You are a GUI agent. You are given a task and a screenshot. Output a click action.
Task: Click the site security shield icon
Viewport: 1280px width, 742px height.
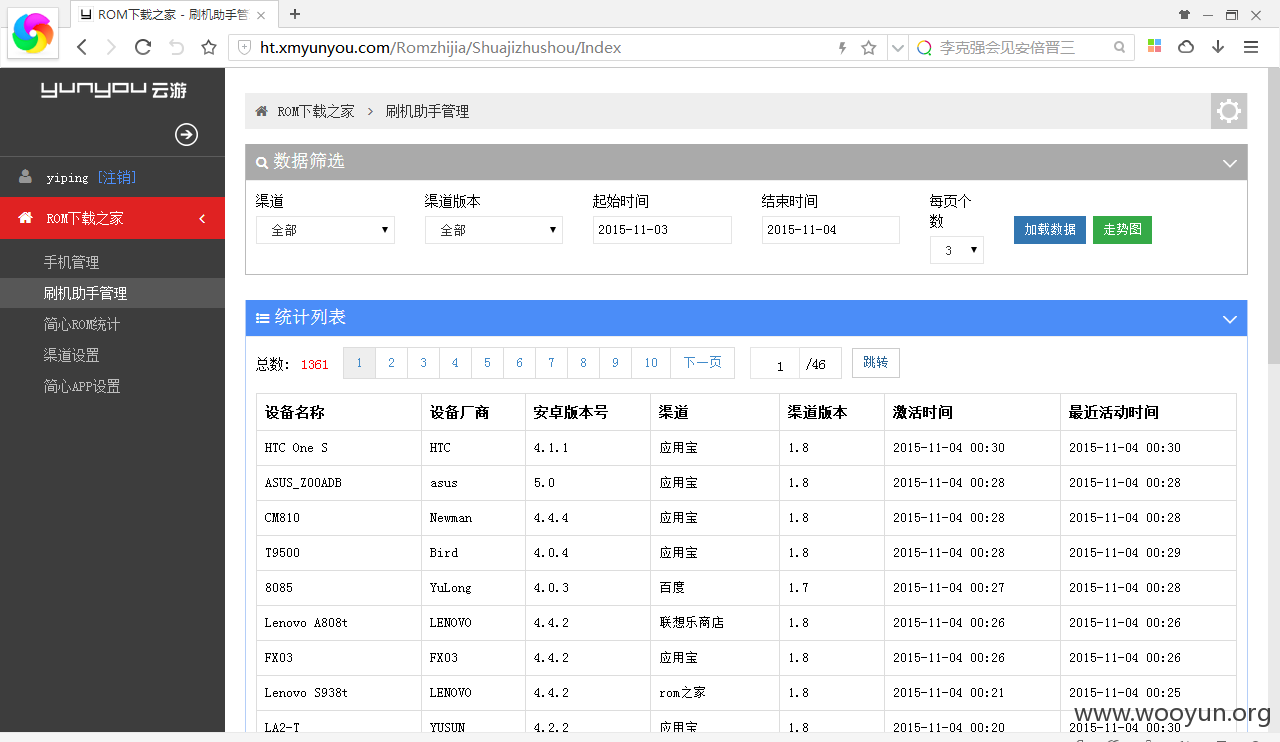[244, 48]
